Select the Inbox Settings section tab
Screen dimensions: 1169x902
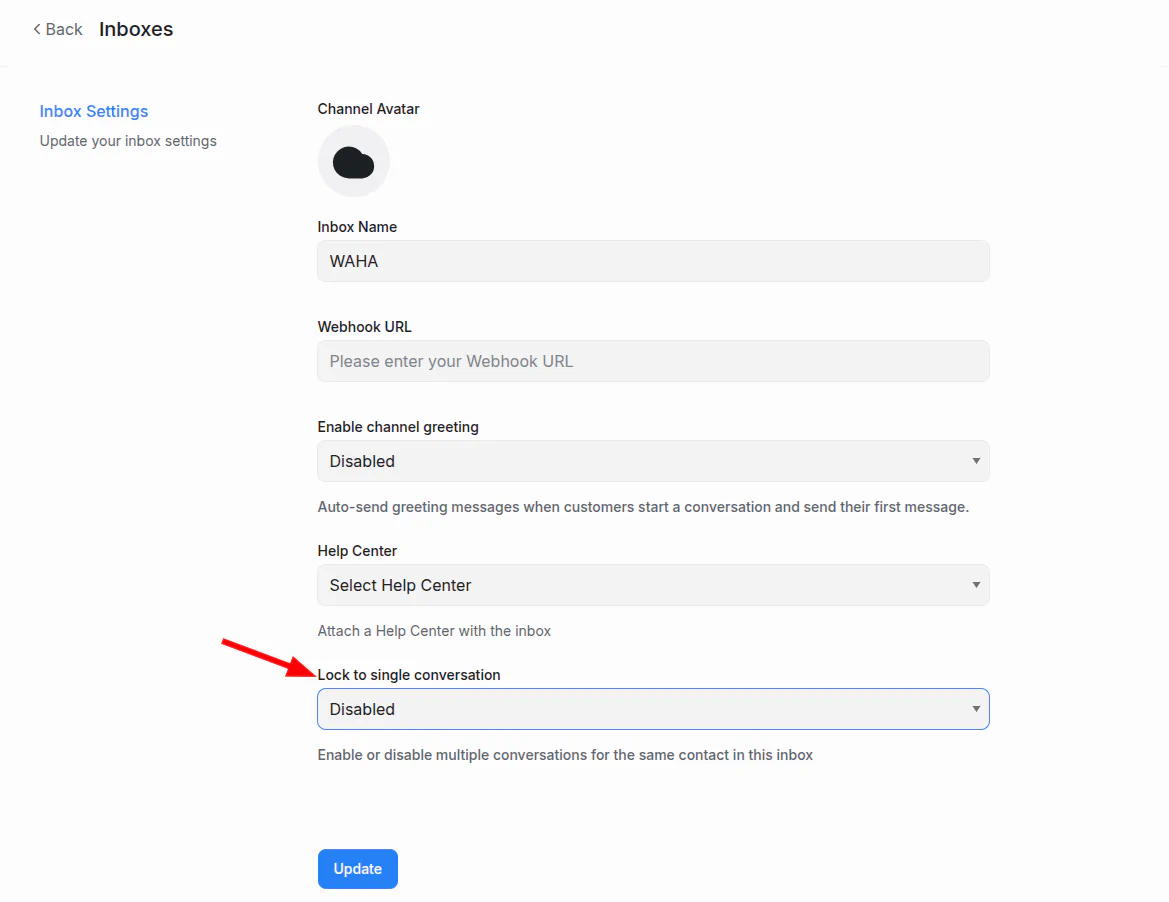94,111
